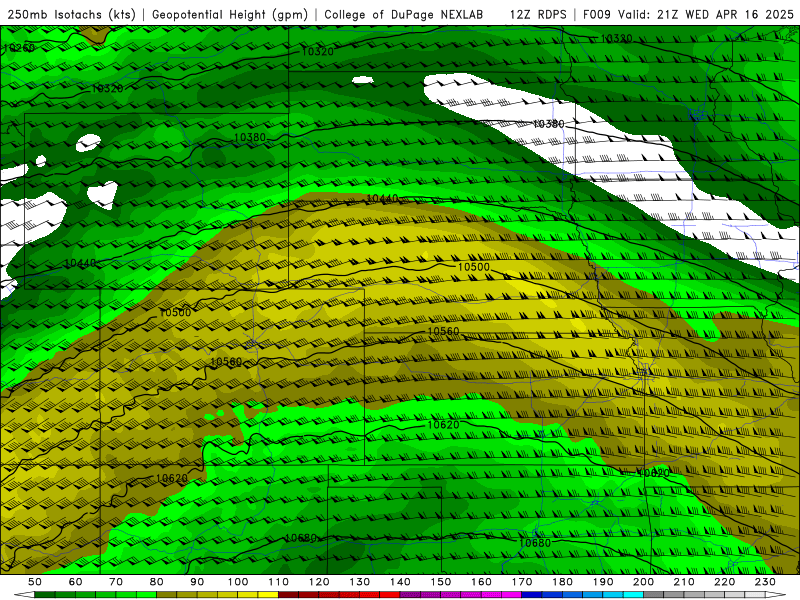Click the '210' label on the color scale

[x=684, y=582]
